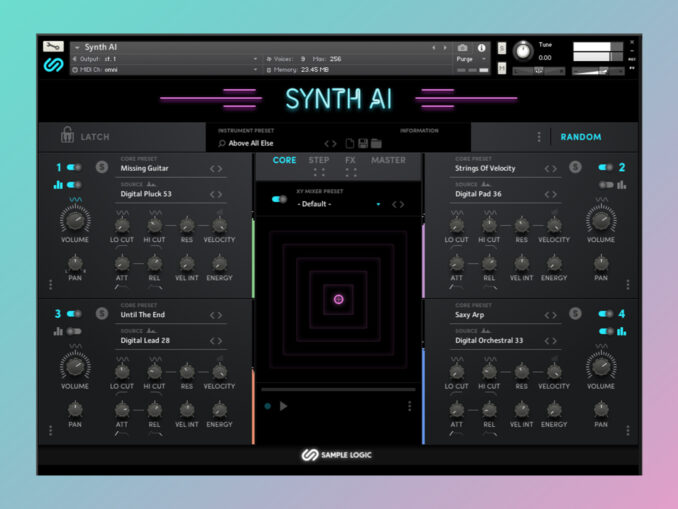Step Digital Pluck 53 source arrows
The width and height of the screenshot is (678, 509).
tap(216, 194)
